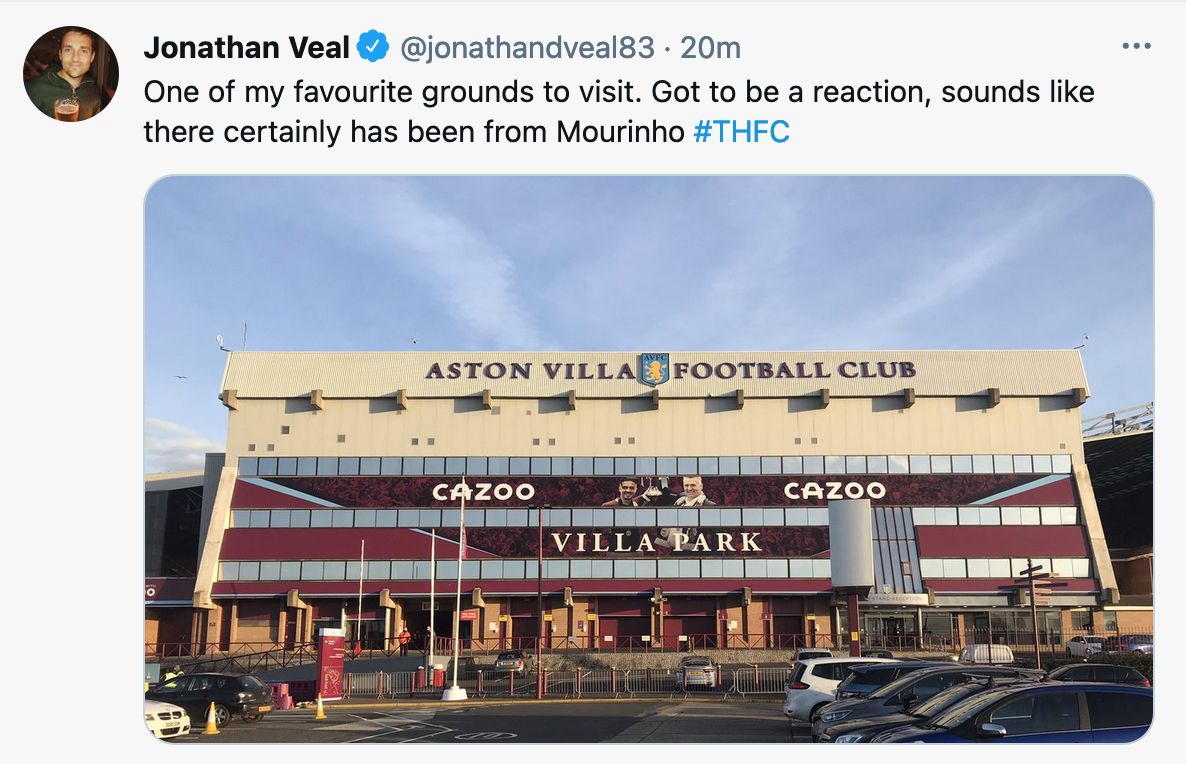
Task: Click the Aston Villa lettering on the stand
Action: 530,371
